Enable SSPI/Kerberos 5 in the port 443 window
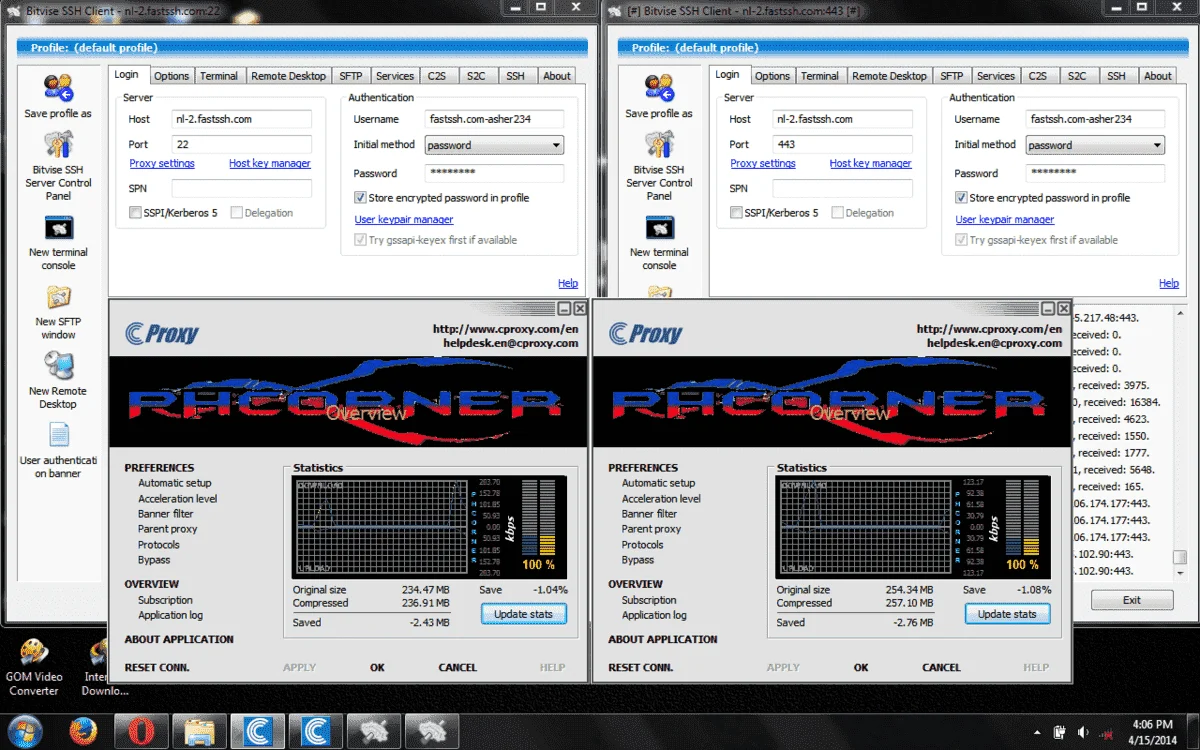The image size is (1200, 750). (736, 213)
